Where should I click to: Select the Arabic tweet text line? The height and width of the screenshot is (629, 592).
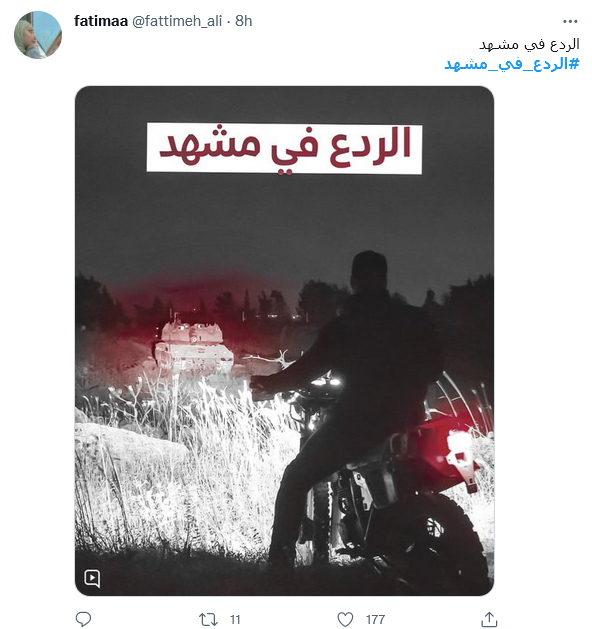click(529, 45)
